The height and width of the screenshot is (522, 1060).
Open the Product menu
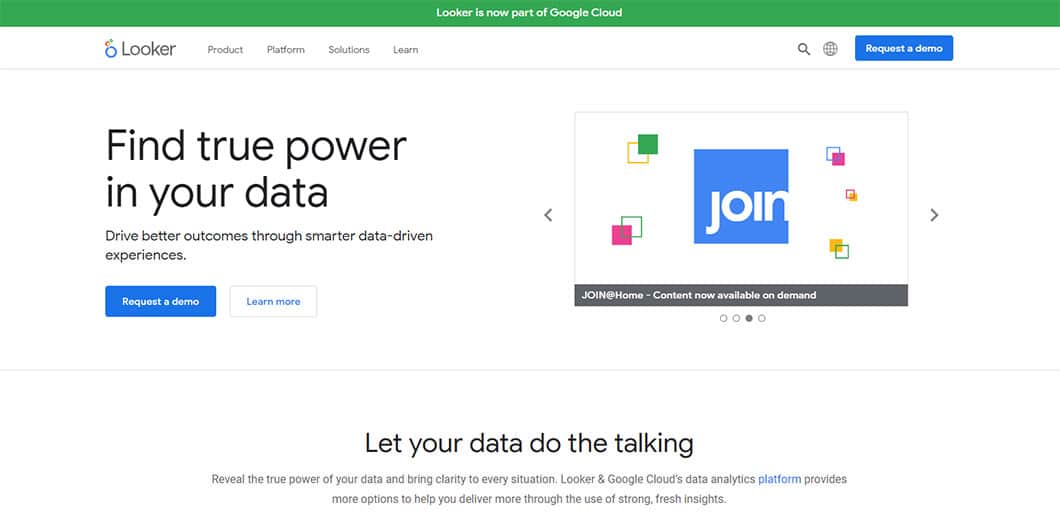pos(225,49)
